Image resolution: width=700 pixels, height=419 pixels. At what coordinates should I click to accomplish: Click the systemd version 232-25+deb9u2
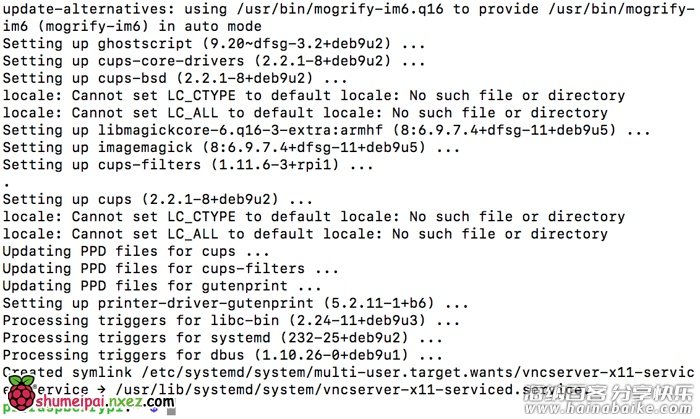(x=344, y=338)
